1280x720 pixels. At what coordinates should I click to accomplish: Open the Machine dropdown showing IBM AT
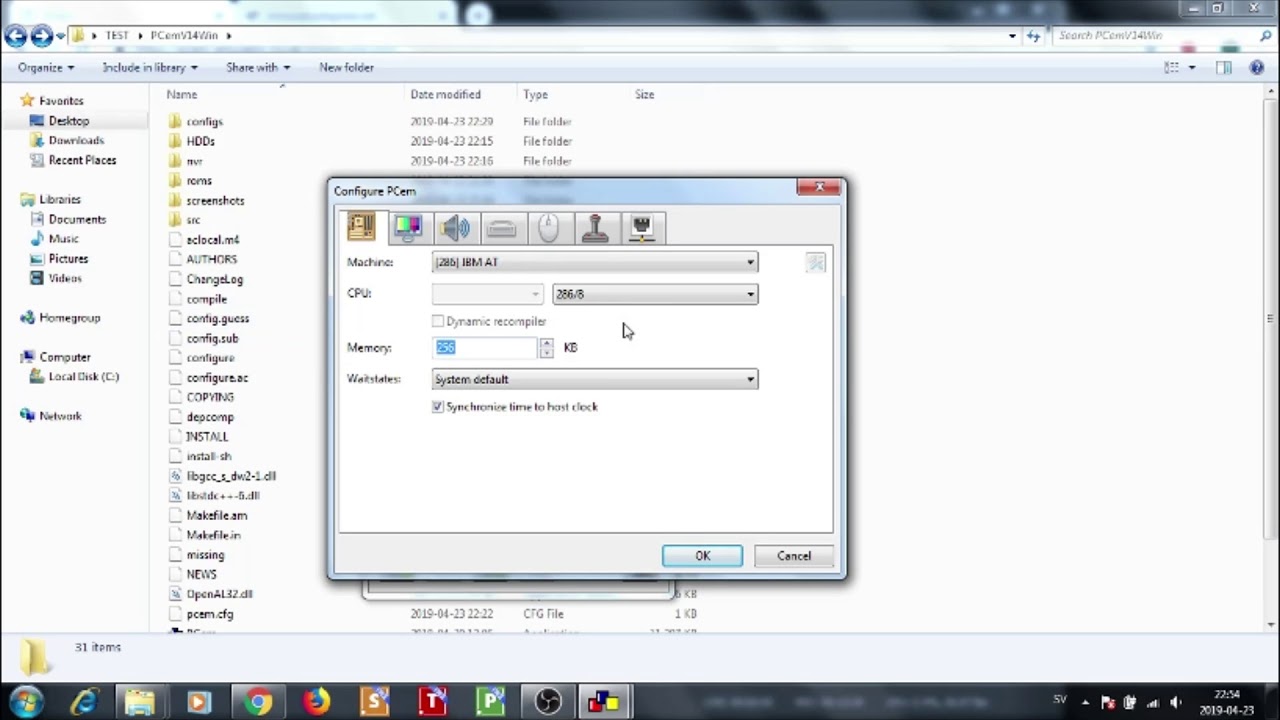[x=595, y=262]
